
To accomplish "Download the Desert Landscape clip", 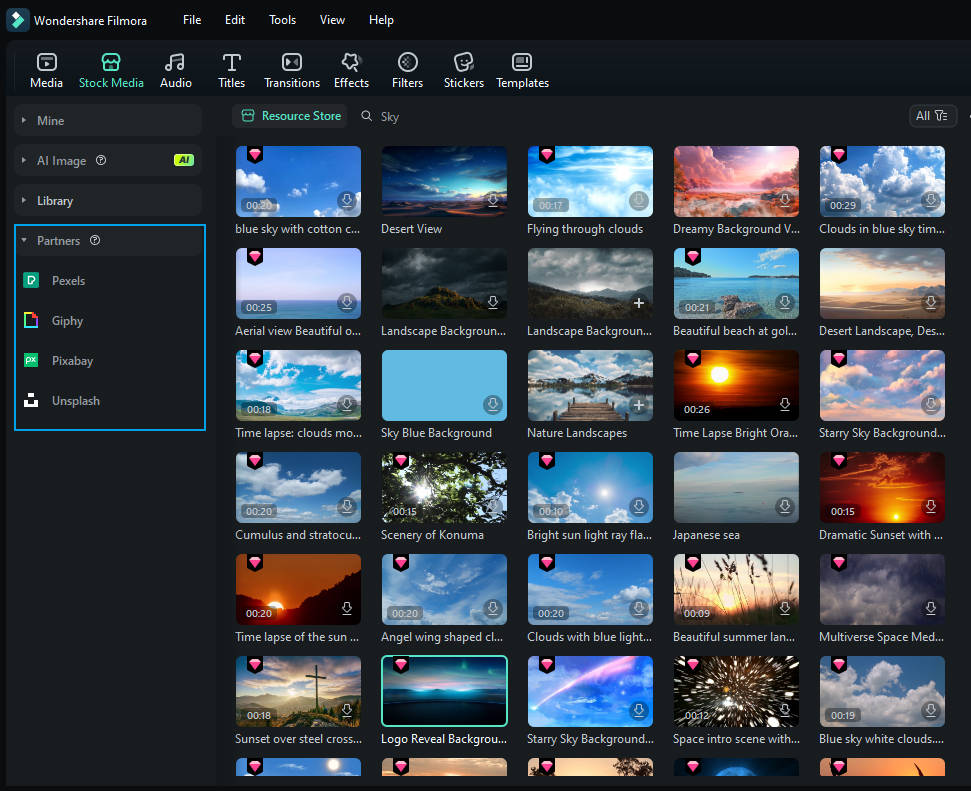I will click(x=930, y=302).
